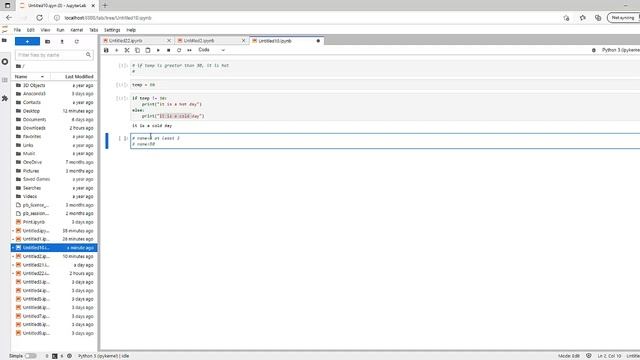Screen dimensions: 640x360
Task: Click the if temp code cell
Action: pos(385,107)
